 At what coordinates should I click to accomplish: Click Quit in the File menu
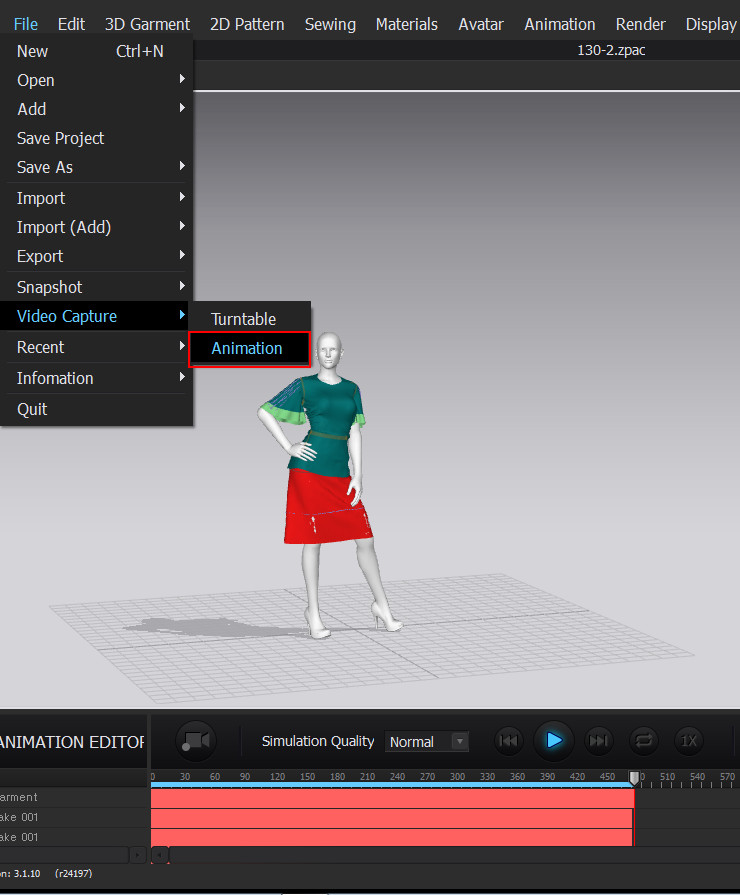point(32,409)
